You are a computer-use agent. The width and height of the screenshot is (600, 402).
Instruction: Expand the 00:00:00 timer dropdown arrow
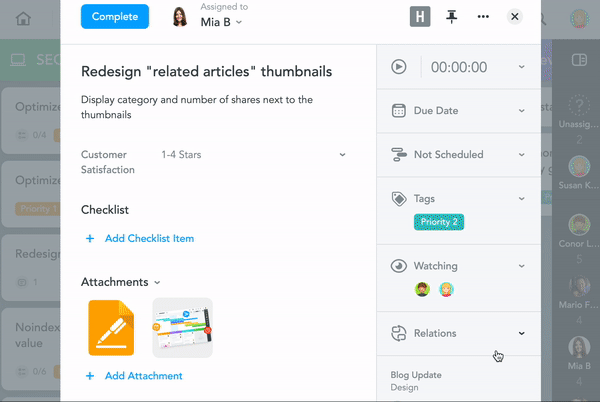pyautogui.click(x=521, y=67)
